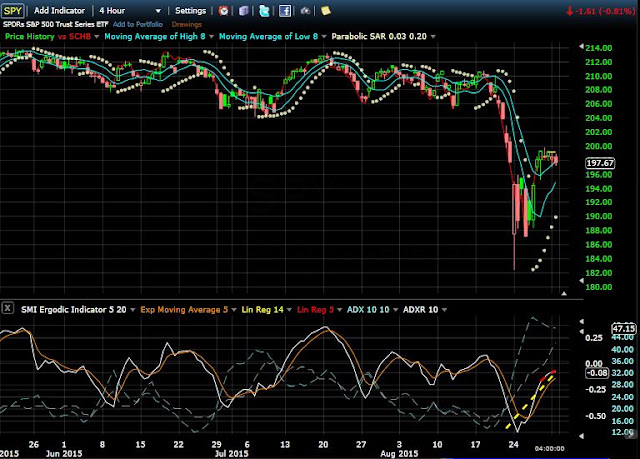The width and height of the screenshot is (640, 459).
Task: Open the alarm clock price alert icon
Action: (223, 11)
